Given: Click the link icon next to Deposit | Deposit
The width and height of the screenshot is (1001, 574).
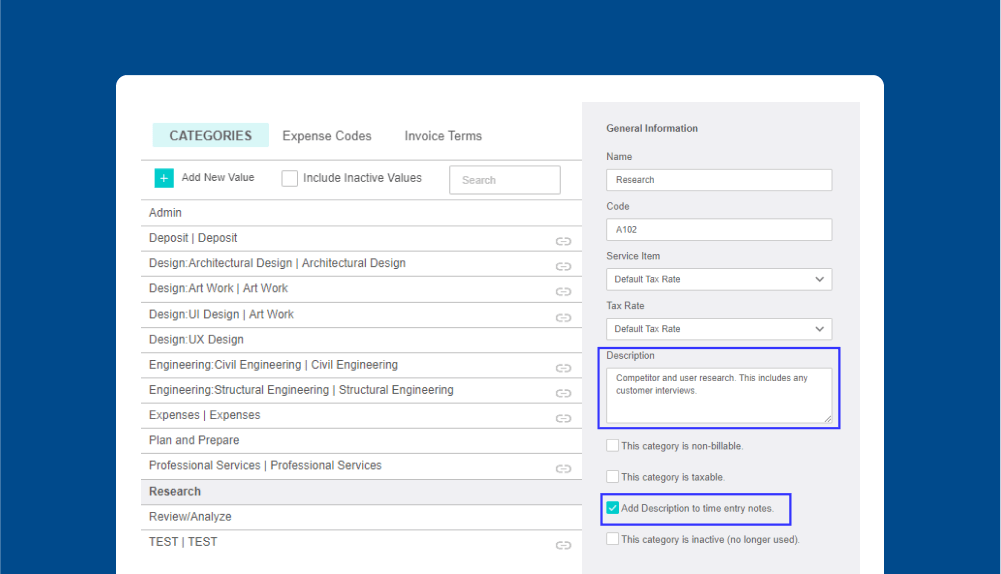Looking at the screenshot, I should pos(563,241).
